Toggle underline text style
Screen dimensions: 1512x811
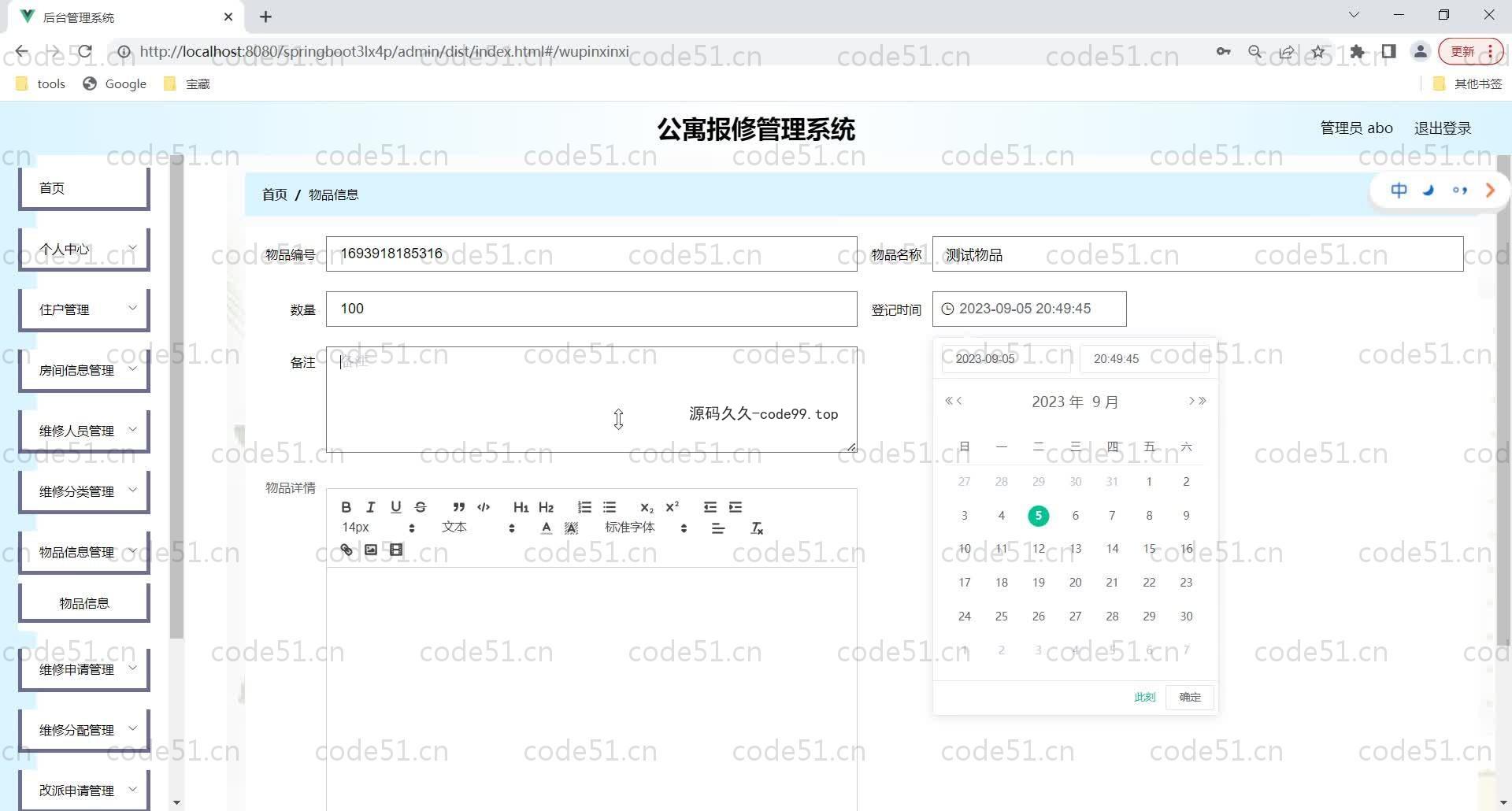coord(395,507)
